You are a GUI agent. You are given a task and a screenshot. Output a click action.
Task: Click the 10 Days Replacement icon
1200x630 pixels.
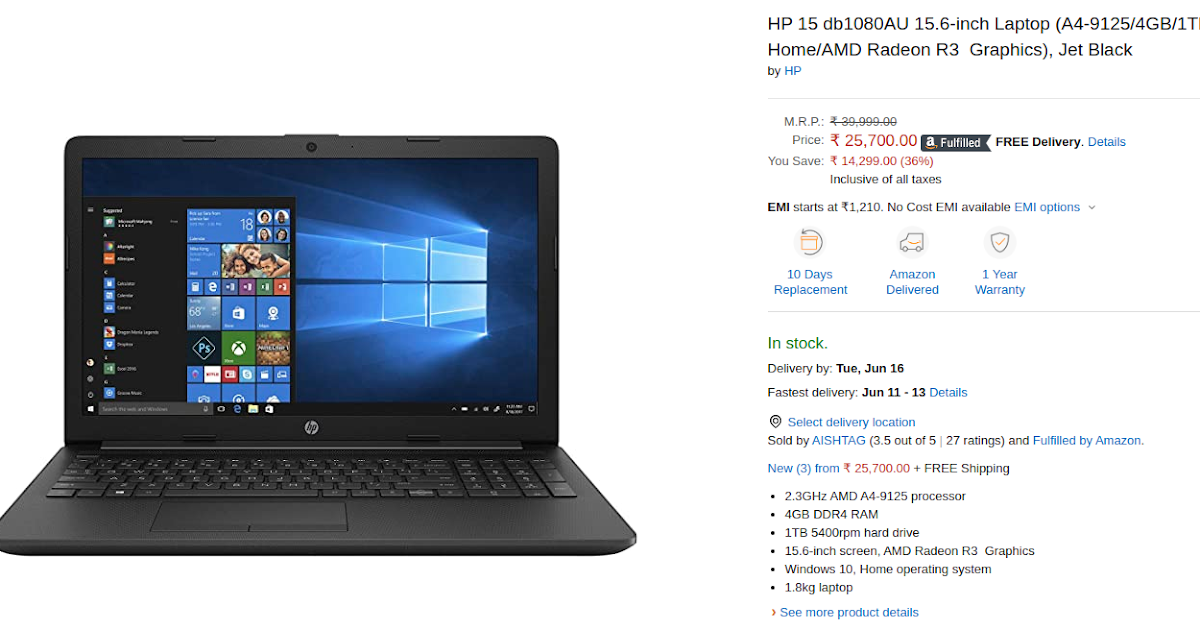810,242
